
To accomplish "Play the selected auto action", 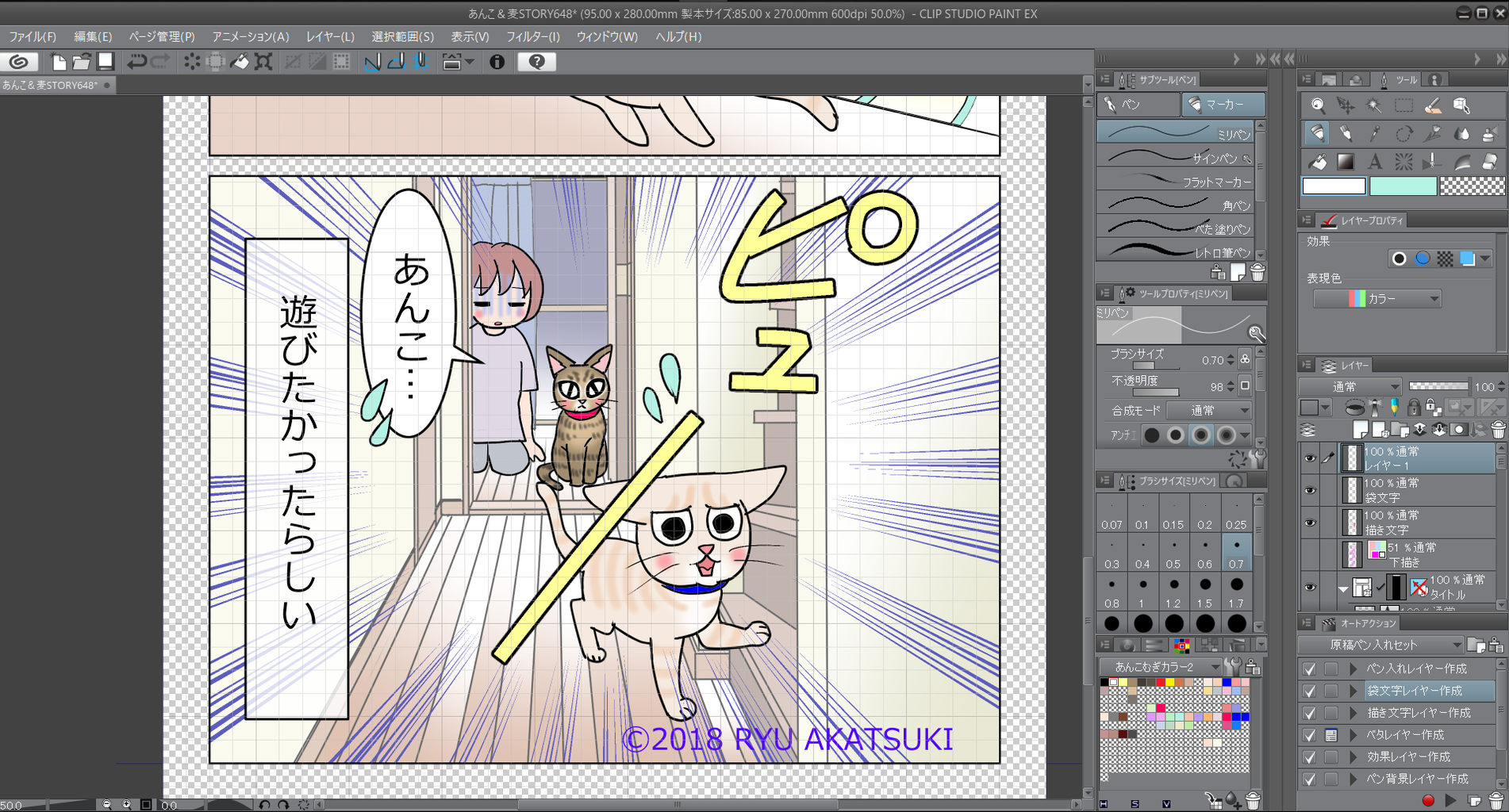I will (1450, 801).
